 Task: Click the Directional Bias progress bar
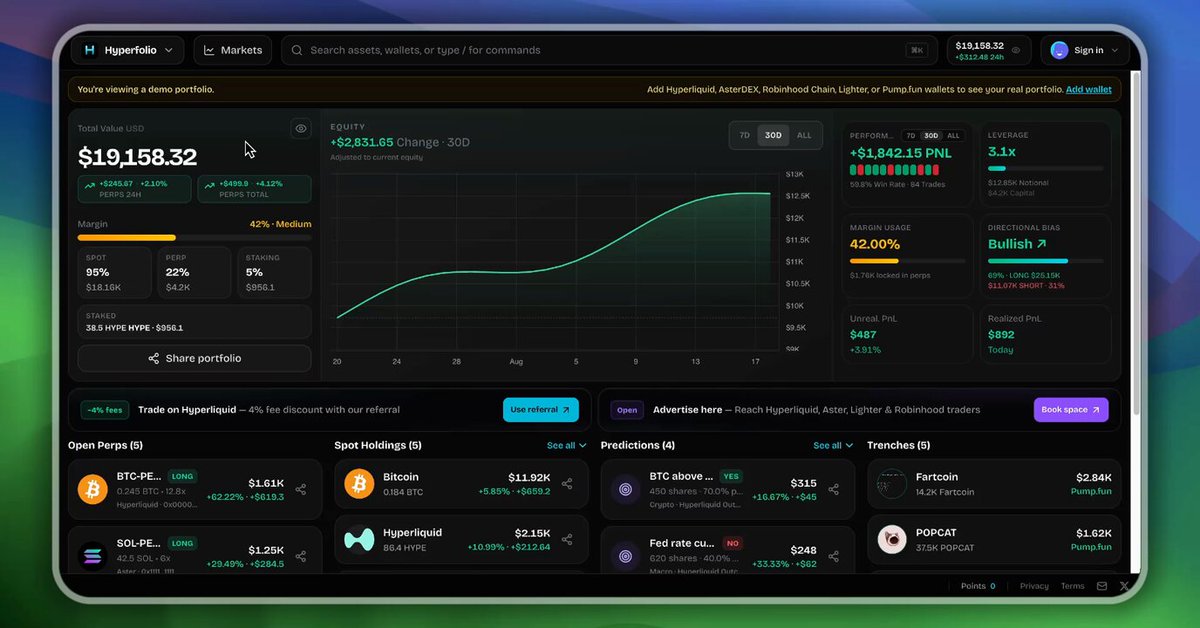pos(1045,261)
